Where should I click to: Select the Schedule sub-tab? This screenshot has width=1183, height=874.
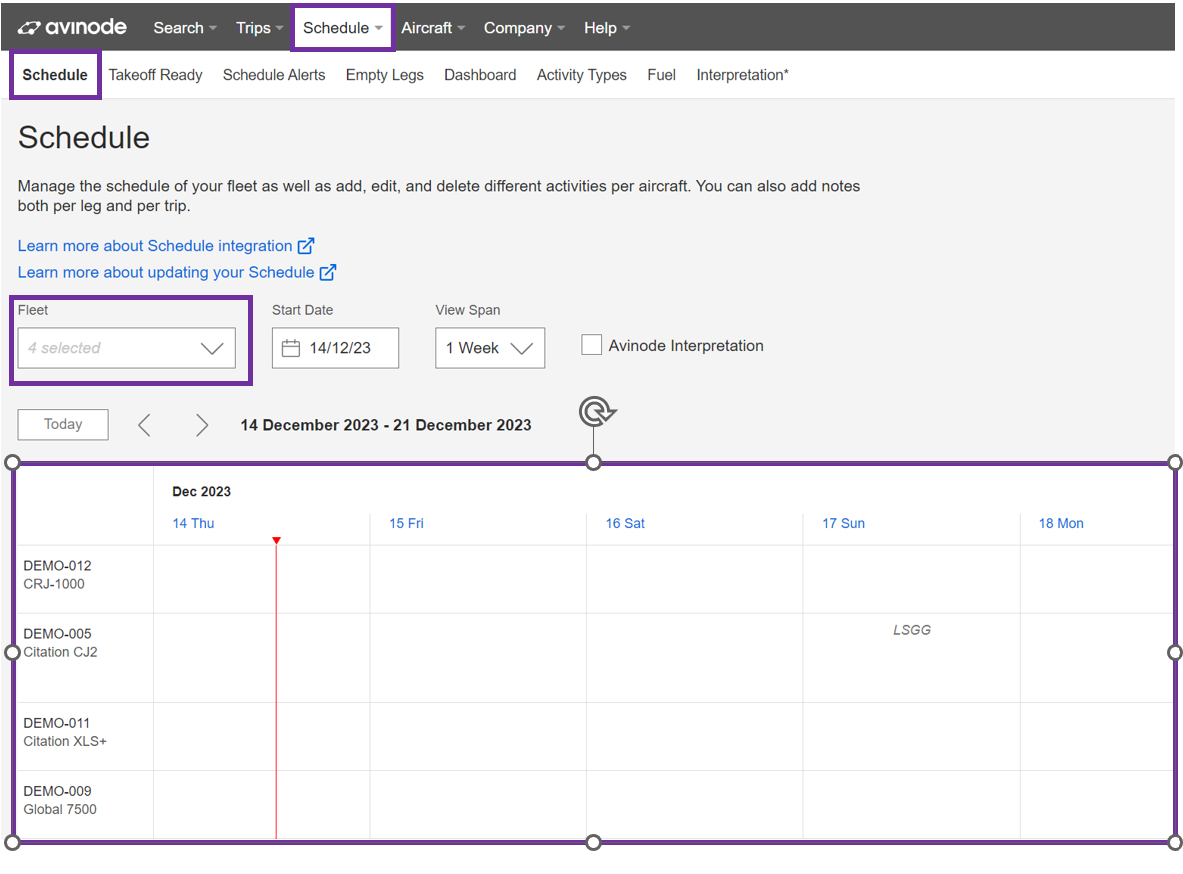pos(55,75)
